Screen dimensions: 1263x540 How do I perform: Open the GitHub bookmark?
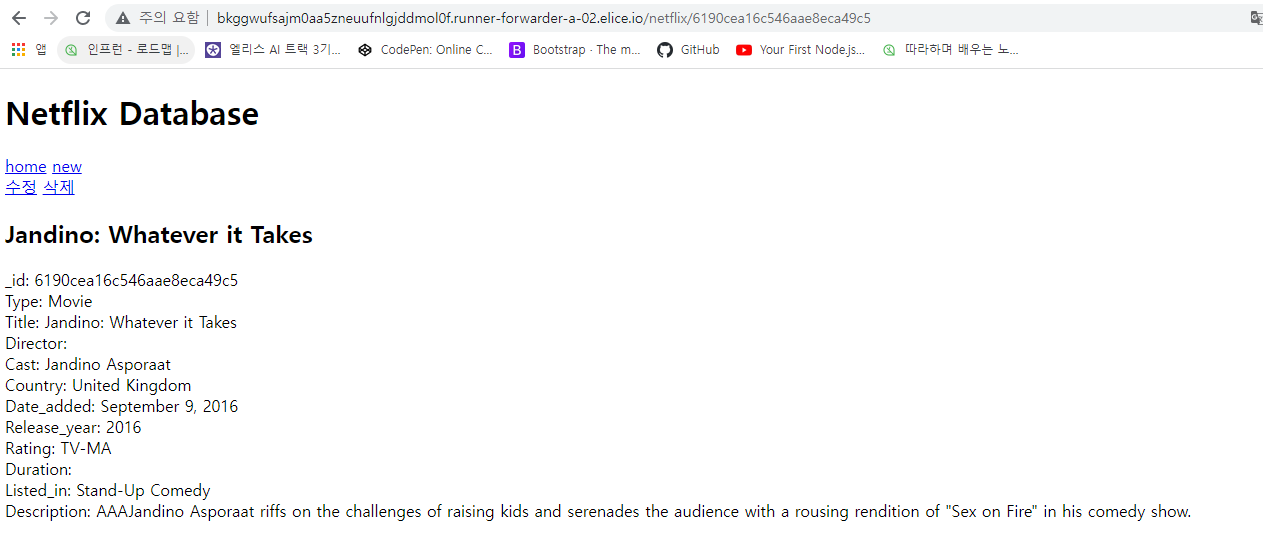688,50
